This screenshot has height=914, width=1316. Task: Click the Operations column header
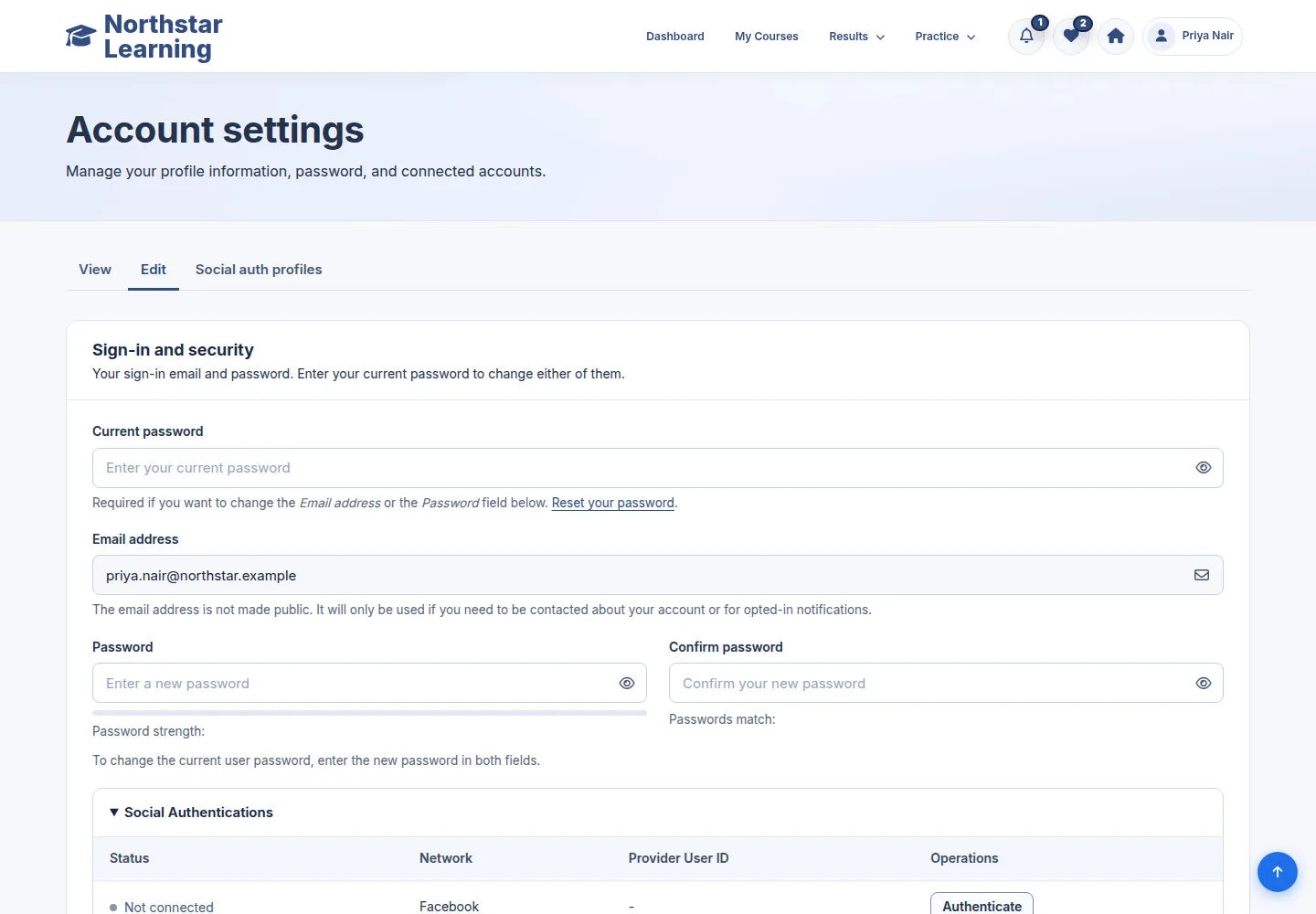pyautogui.click(x=964, y=858)
